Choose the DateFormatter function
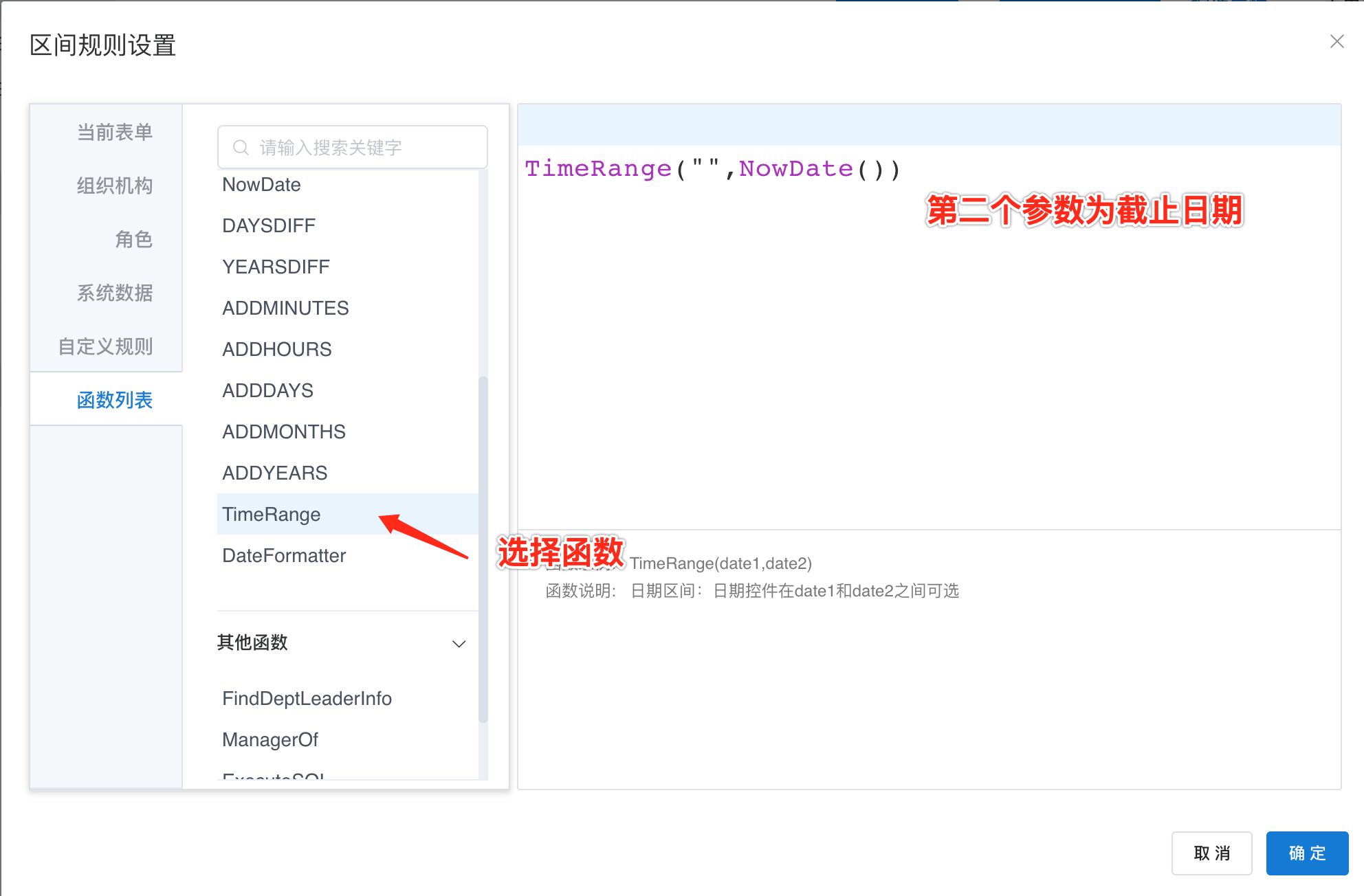The width and height of the screenshot is (1364, 896). click(283, 556)
